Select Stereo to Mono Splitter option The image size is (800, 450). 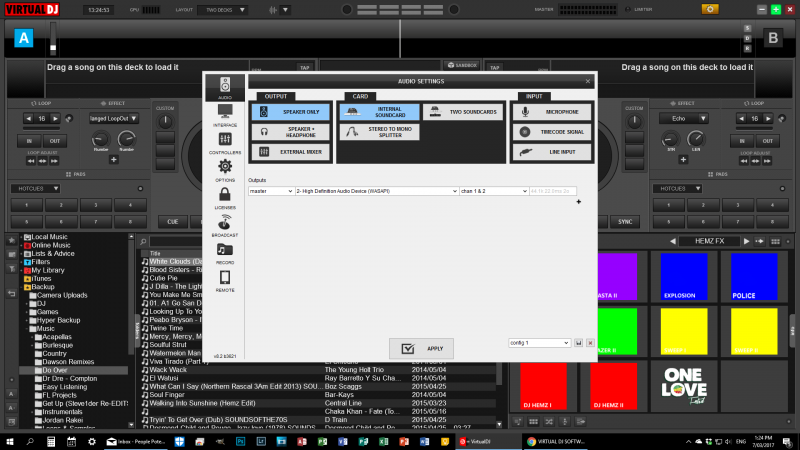pos(380,132)
